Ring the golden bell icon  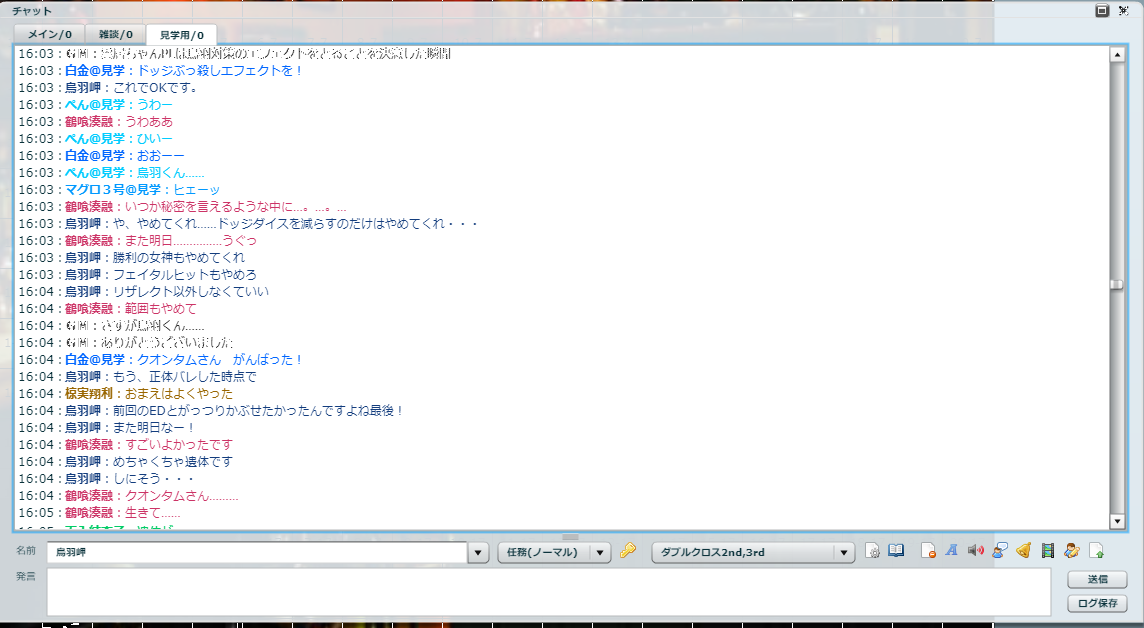(1023, 551)
